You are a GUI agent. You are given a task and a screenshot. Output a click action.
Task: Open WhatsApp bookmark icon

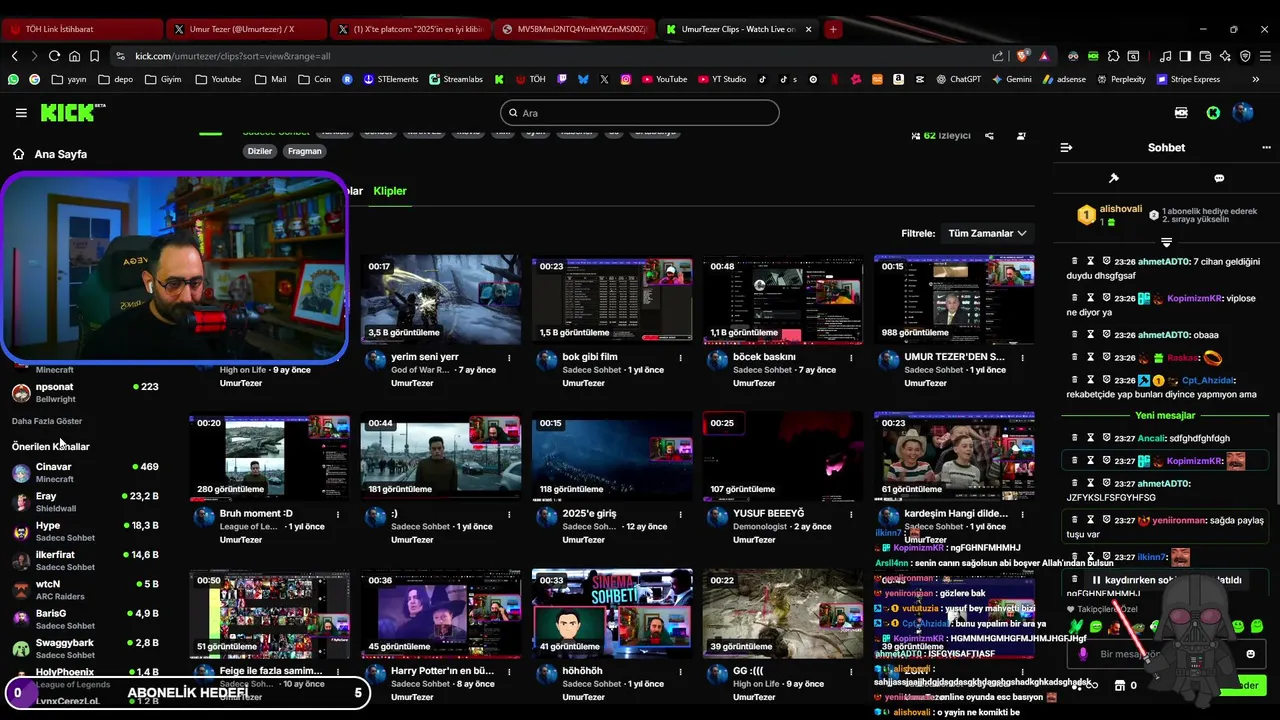(13, 79)
